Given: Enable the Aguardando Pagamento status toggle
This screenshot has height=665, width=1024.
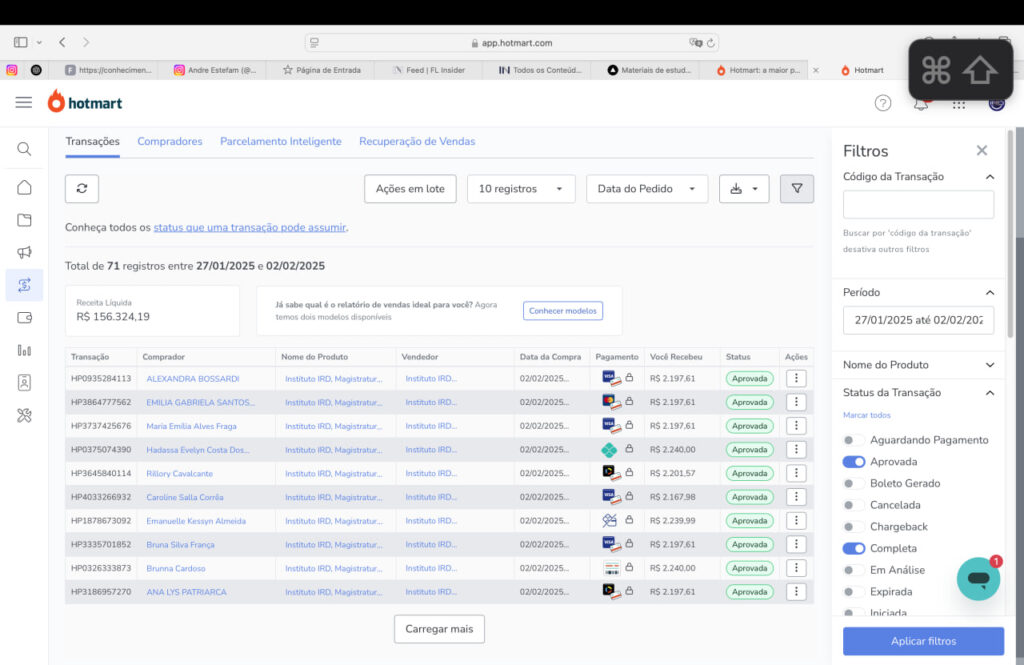Looking at the screenshot, I should click(853, 440).
